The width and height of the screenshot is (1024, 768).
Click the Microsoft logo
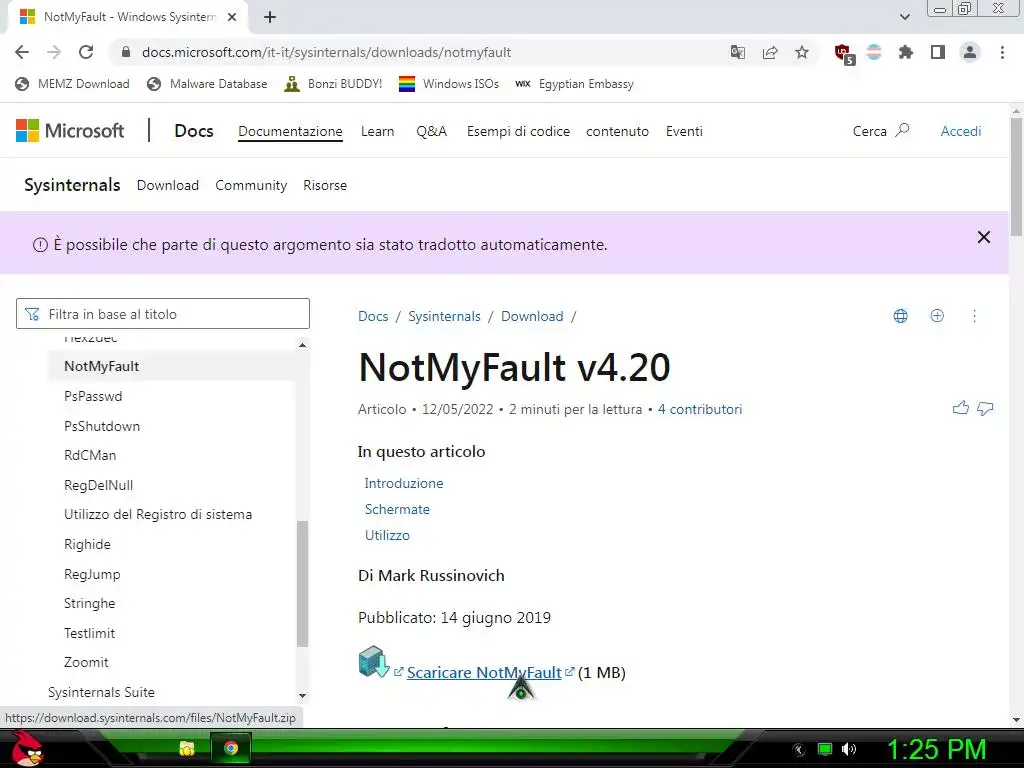(70, 131)
